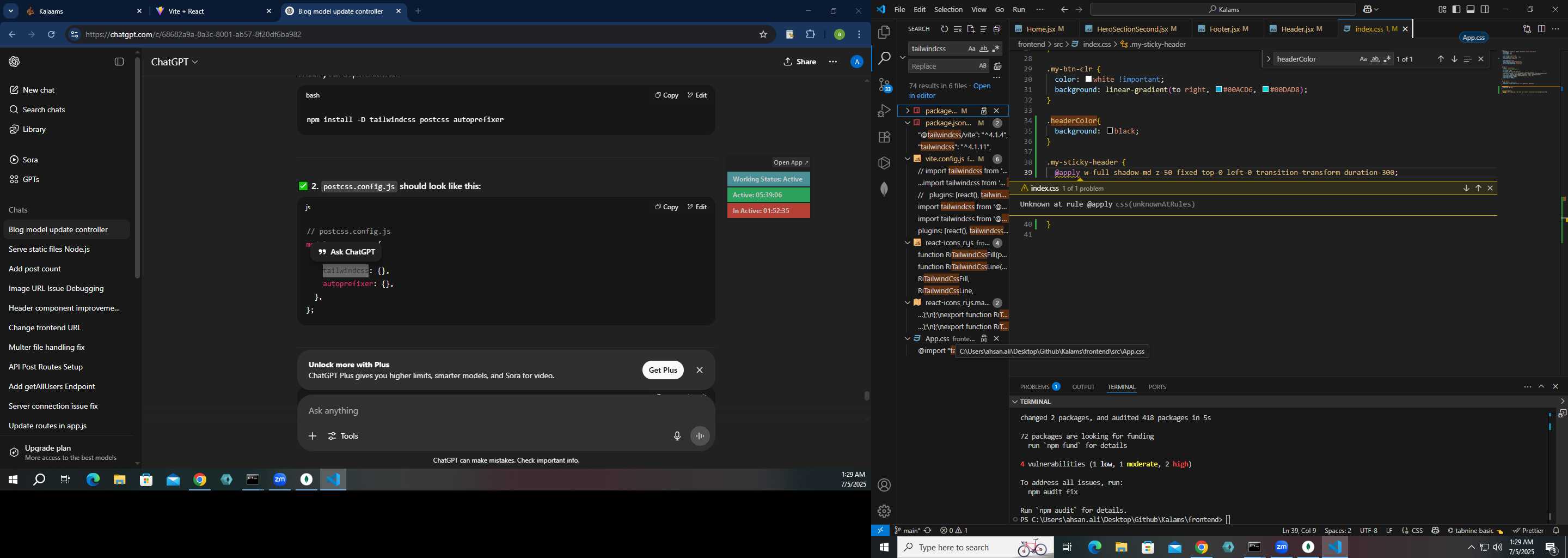Toggle Secondary Side Bar layout button

(x=1485, y=10)
